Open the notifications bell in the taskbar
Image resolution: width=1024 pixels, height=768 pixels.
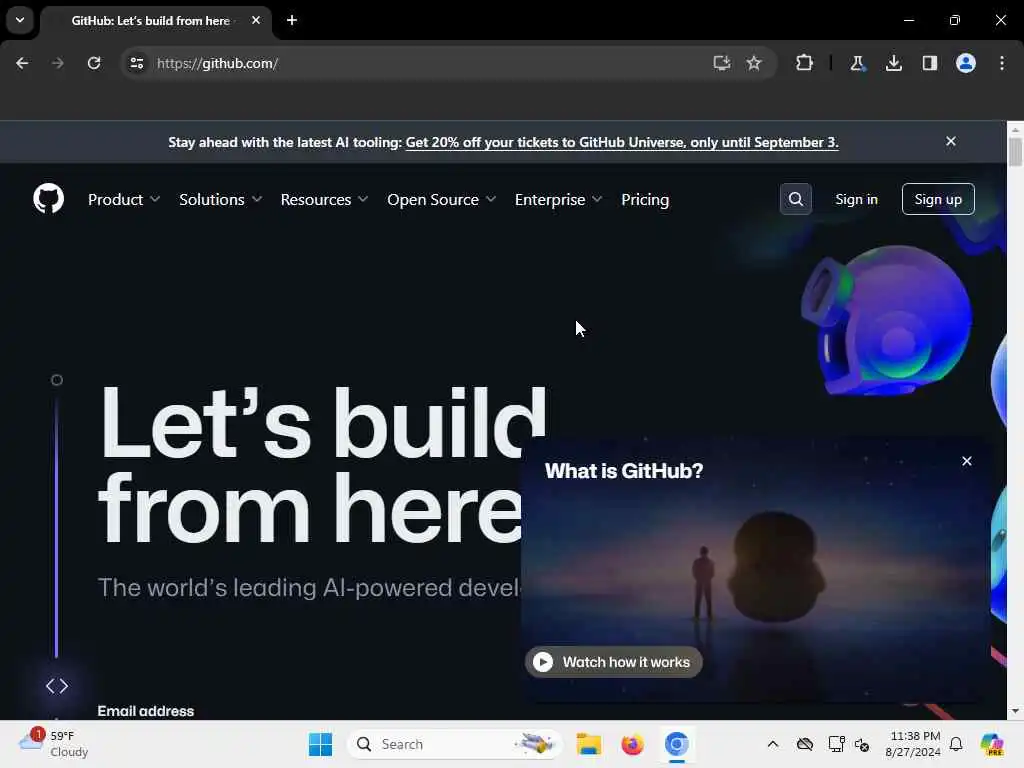pos(956,744)
